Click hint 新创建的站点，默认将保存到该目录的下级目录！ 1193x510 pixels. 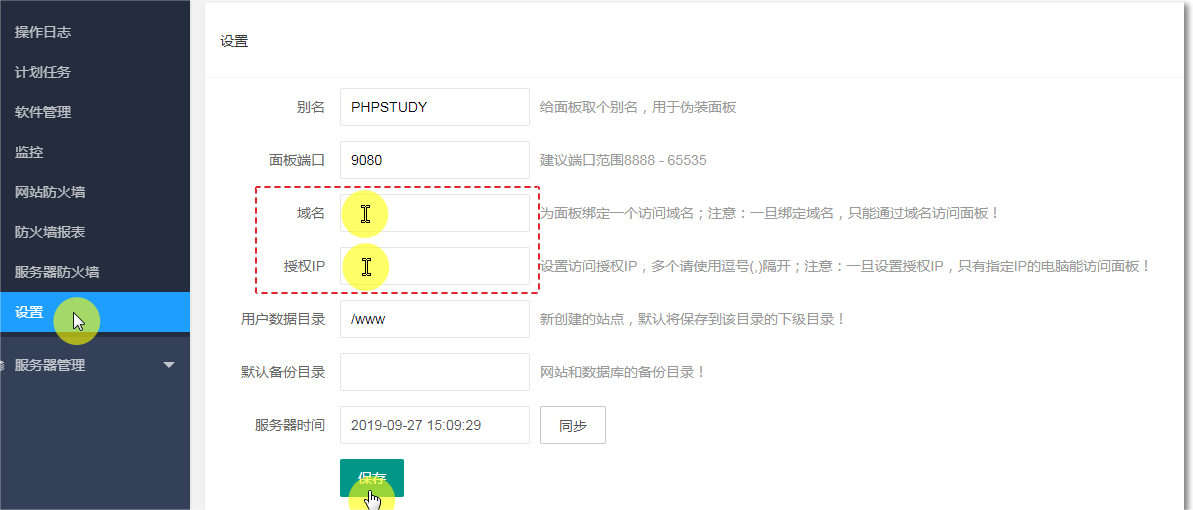(x=693, y=319)
